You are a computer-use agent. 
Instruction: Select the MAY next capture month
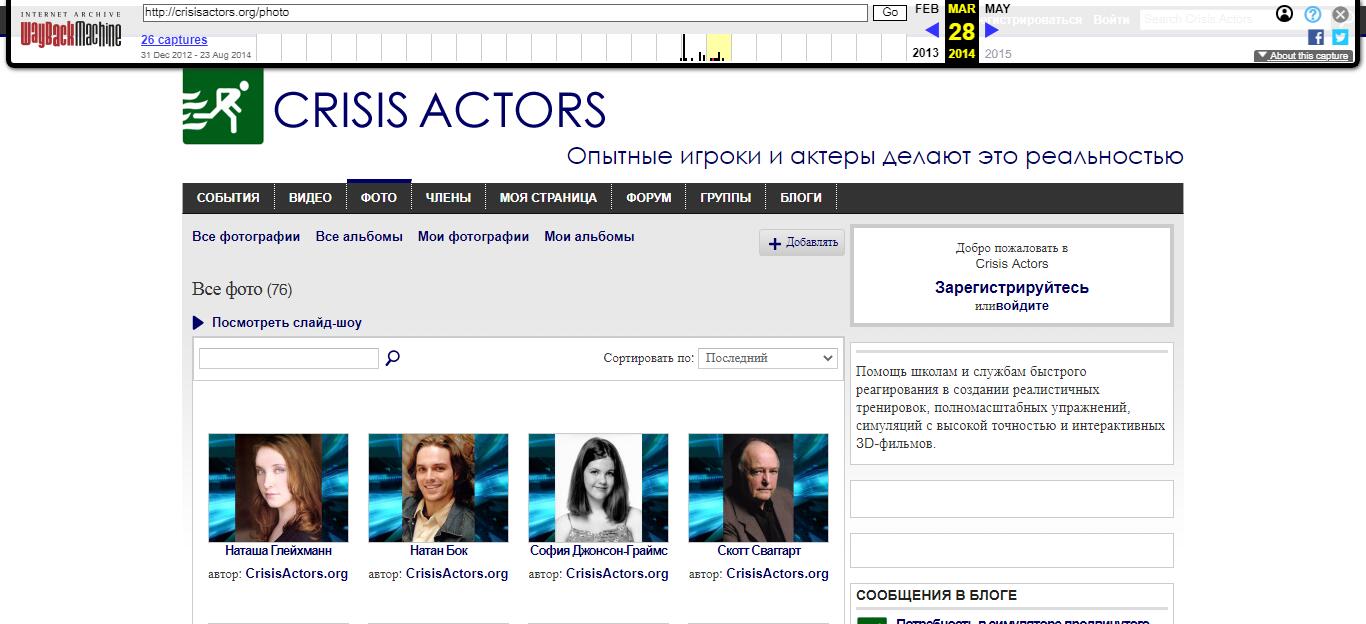click(997, 9)
